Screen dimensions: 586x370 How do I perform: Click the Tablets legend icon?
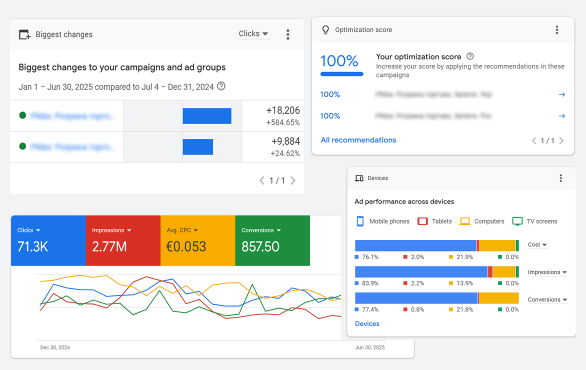point(422,221)
